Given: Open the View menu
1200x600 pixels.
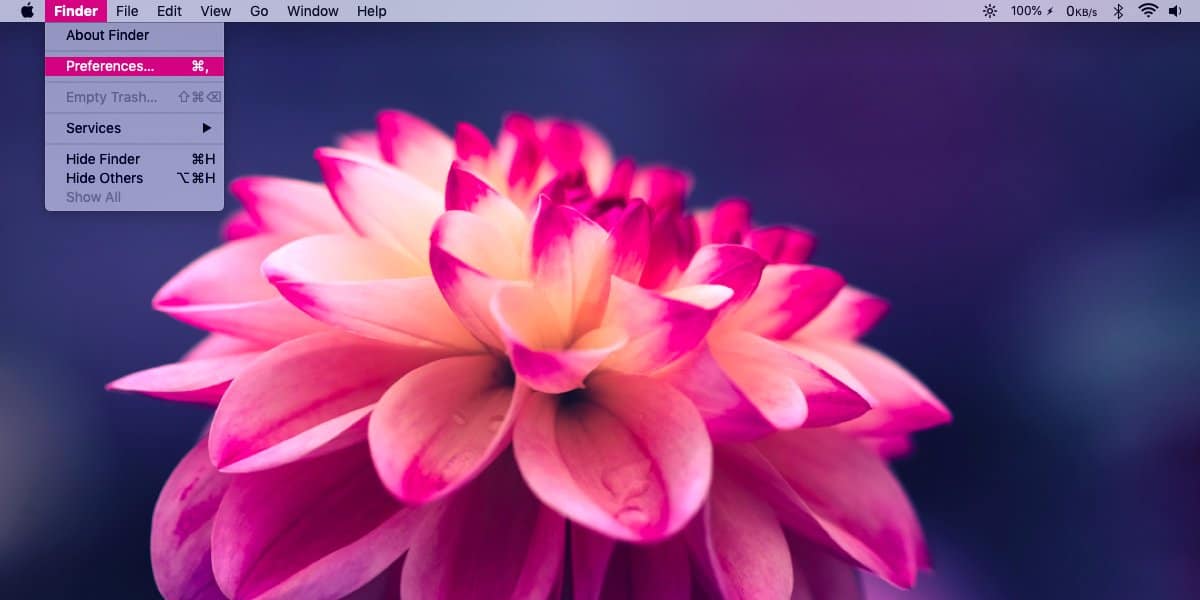Looking at the screenshot, I should tap(215, 11).
